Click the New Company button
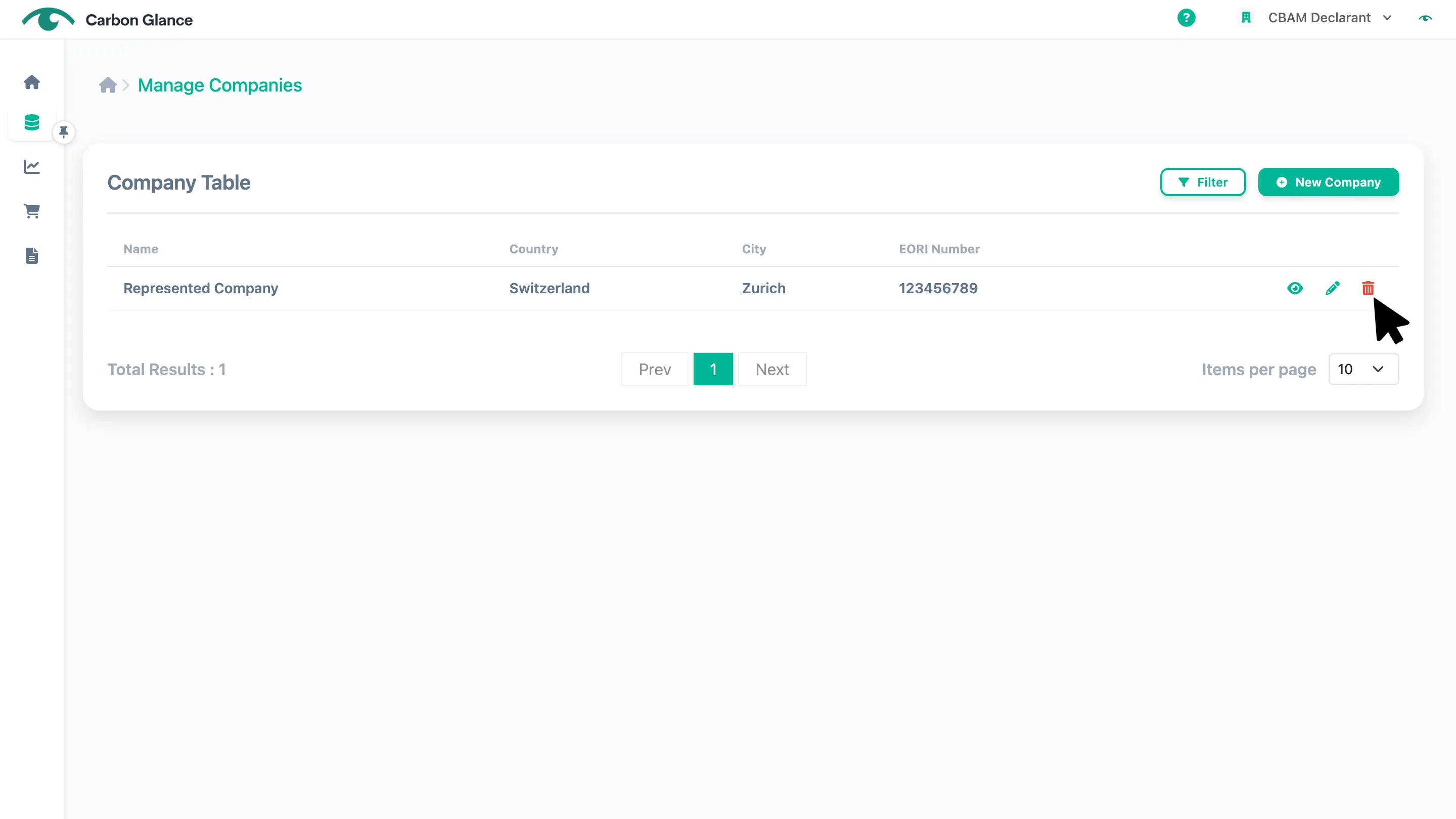 pyautogui.click(x=1328, y=182)
